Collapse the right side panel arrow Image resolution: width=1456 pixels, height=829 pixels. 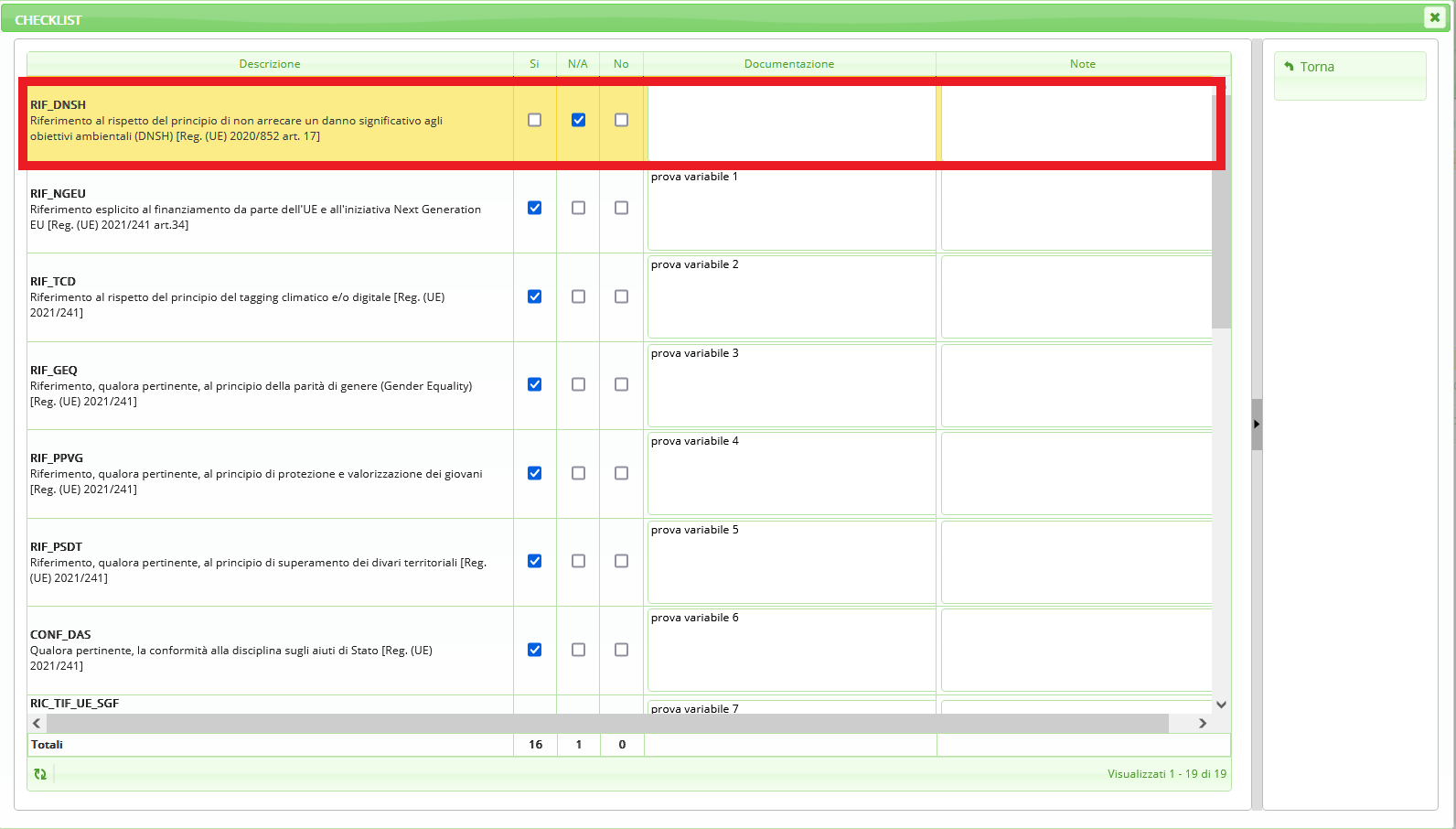[1257, 425]
